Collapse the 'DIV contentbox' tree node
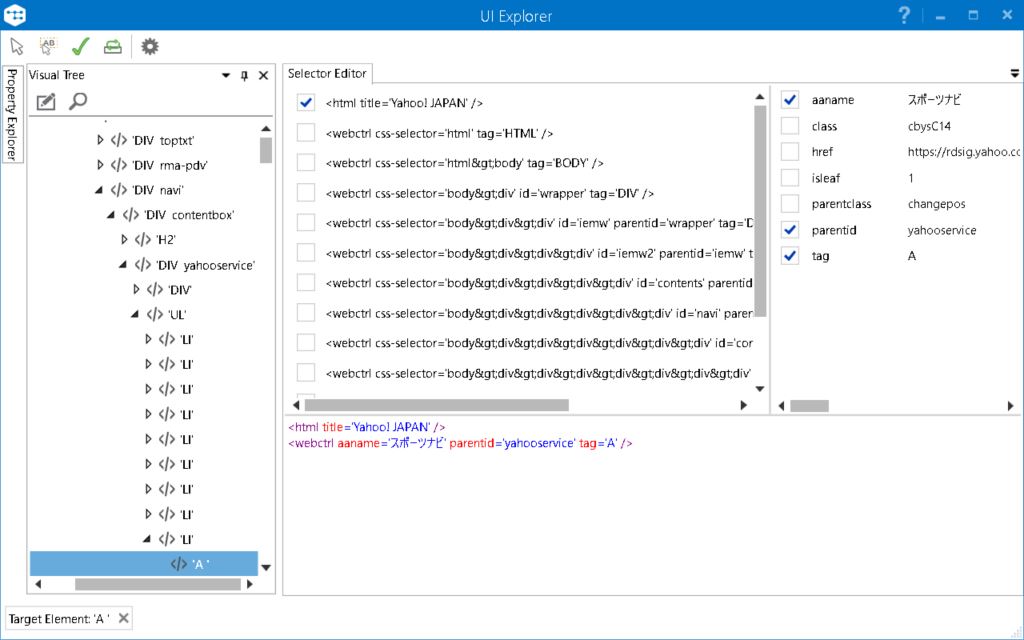Viewport: 1024px width, 640px height. coord(112,215)
